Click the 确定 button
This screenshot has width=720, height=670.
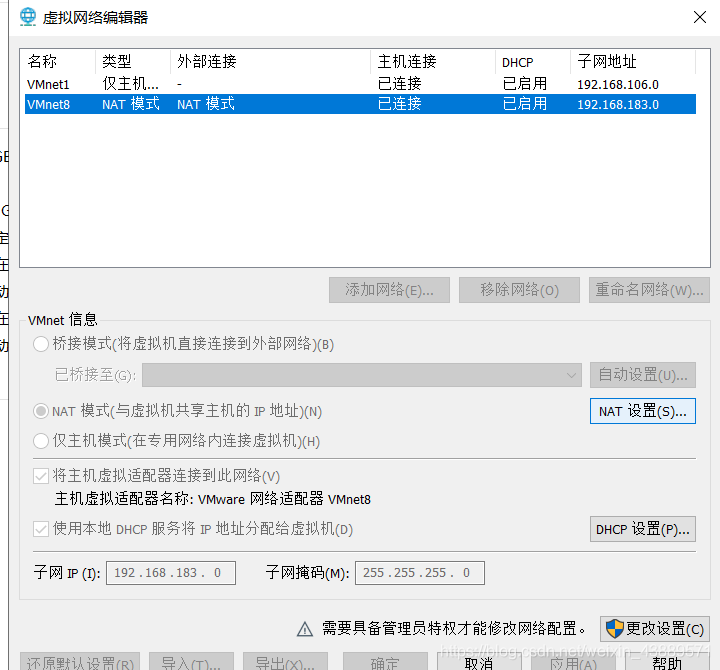pyautogui.click(x=385, y=662)
